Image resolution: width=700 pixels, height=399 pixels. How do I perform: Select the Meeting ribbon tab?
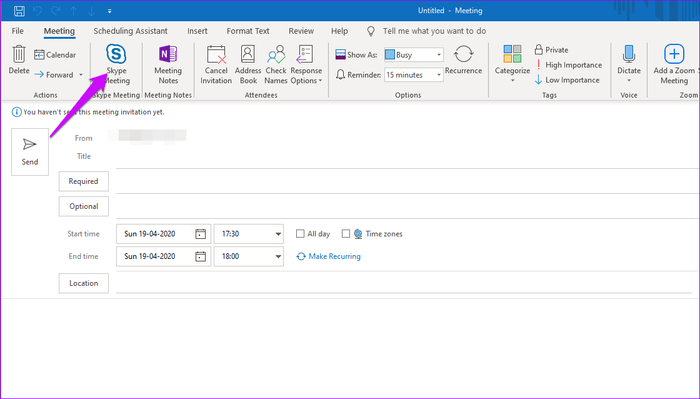(59, 31)
